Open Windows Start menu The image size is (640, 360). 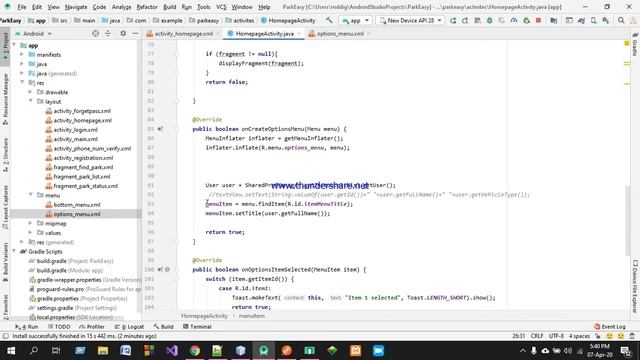[11, 351]
